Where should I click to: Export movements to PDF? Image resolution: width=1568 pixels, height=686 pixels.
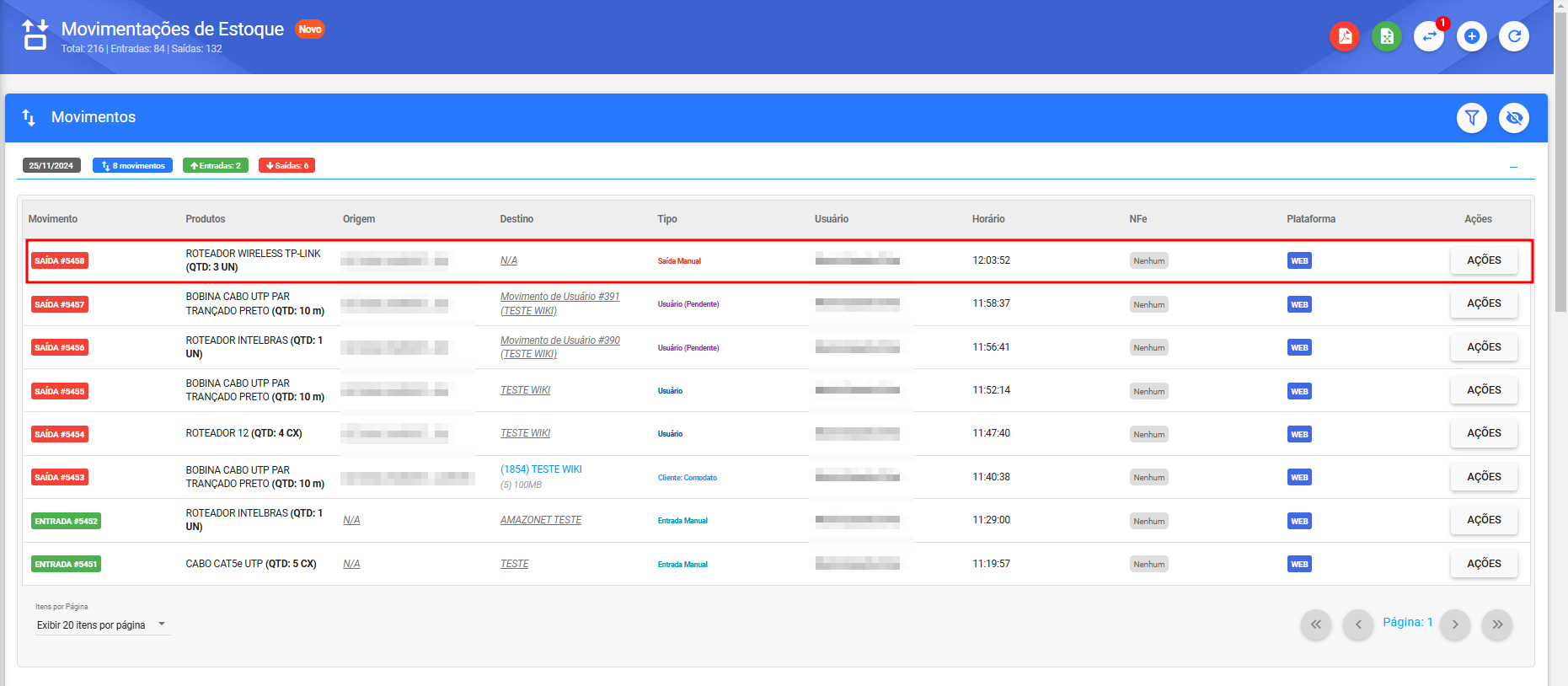click(1345, 36)
